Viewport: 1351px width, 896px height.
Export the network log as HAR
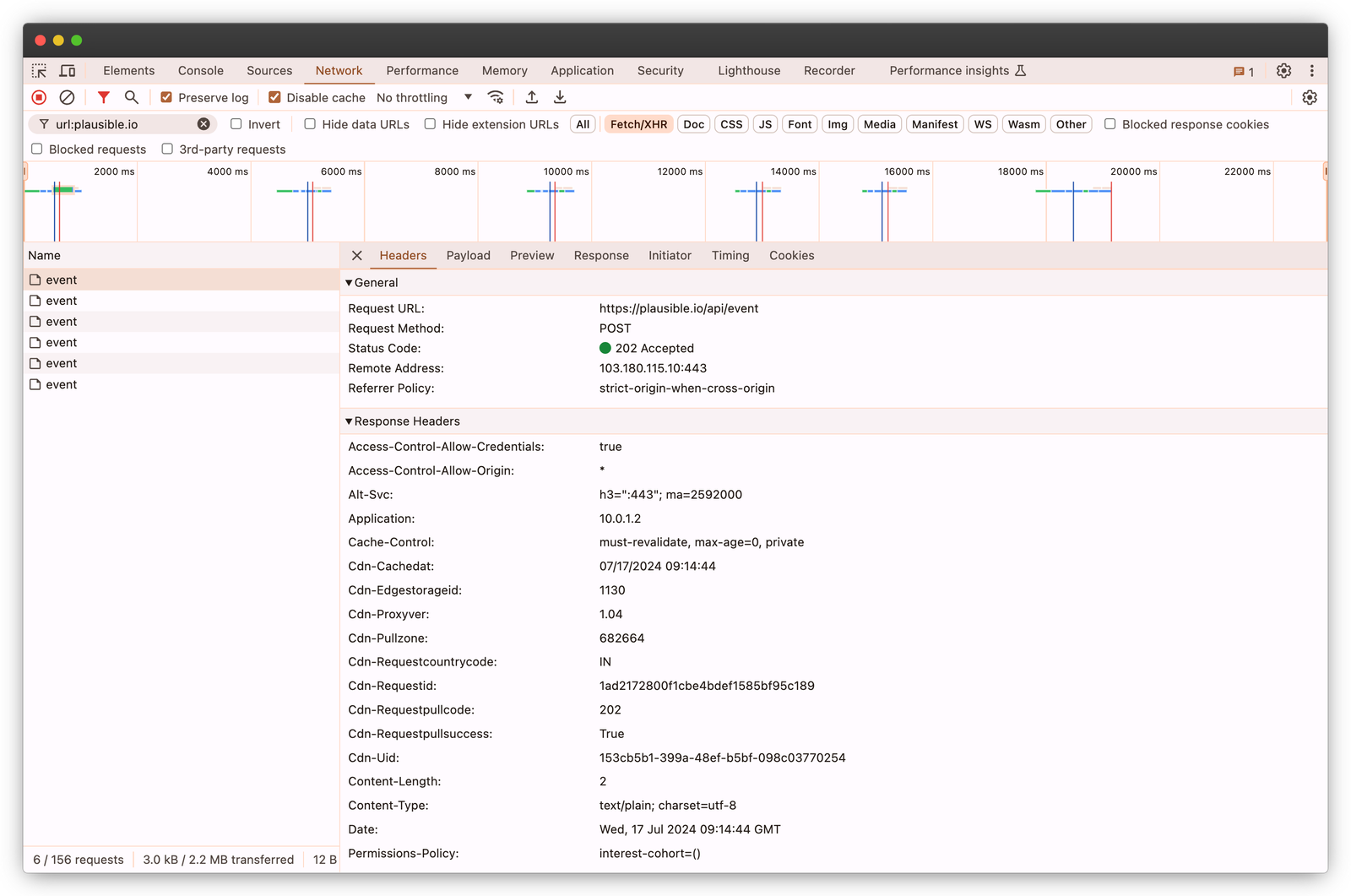[x=560, y=97]
